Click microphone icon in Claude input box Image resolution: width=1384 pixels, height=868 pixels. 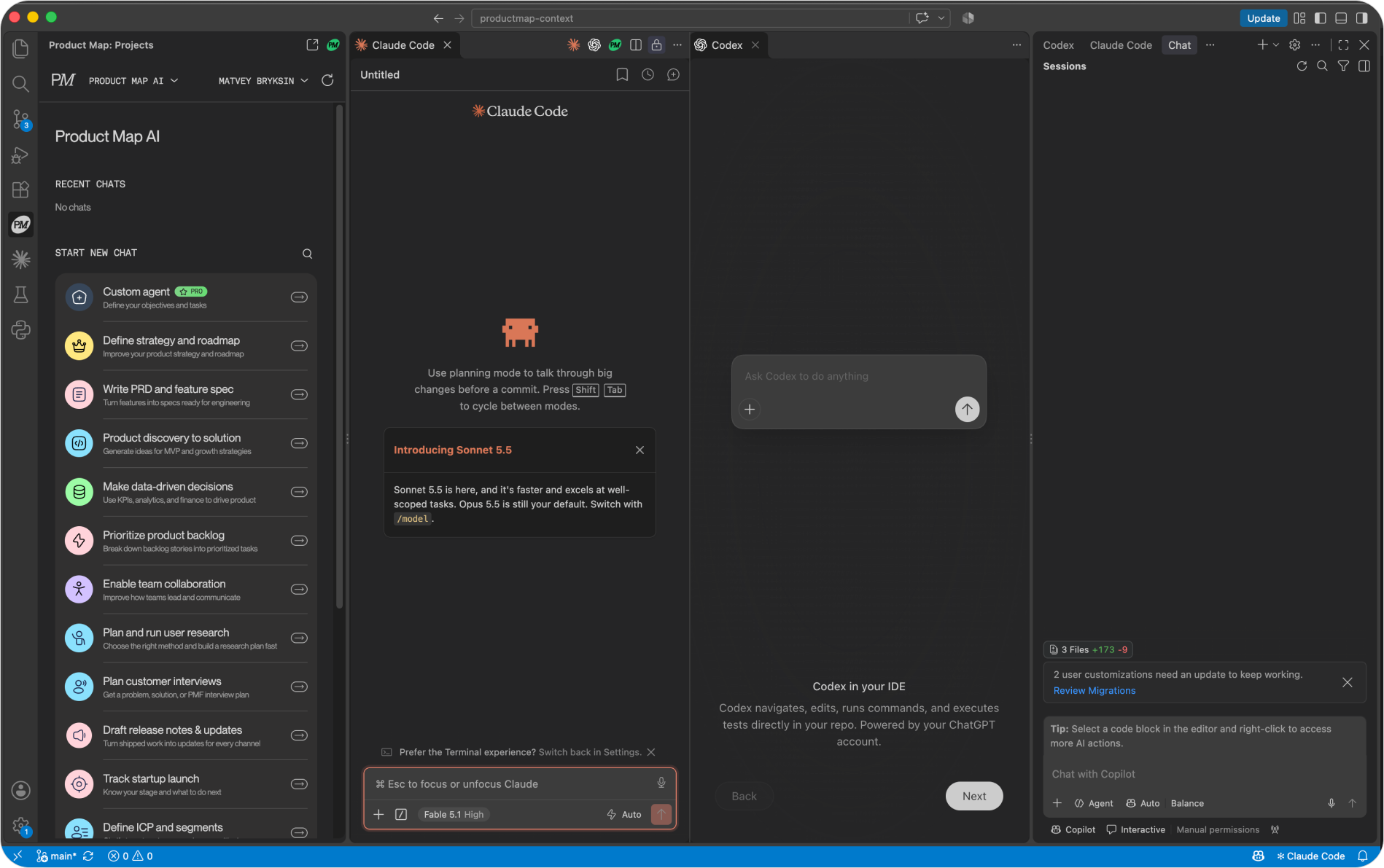point(661,783)
